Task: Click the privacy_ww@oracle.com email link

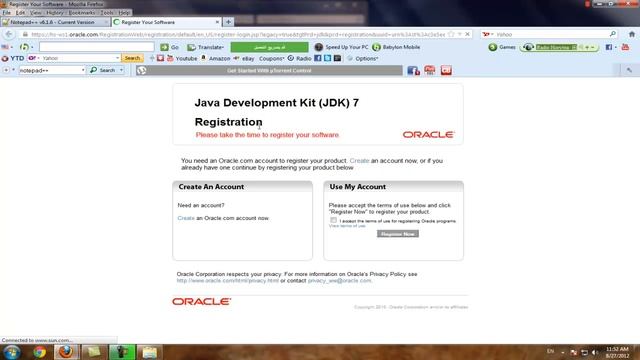Action: [340, 281]
